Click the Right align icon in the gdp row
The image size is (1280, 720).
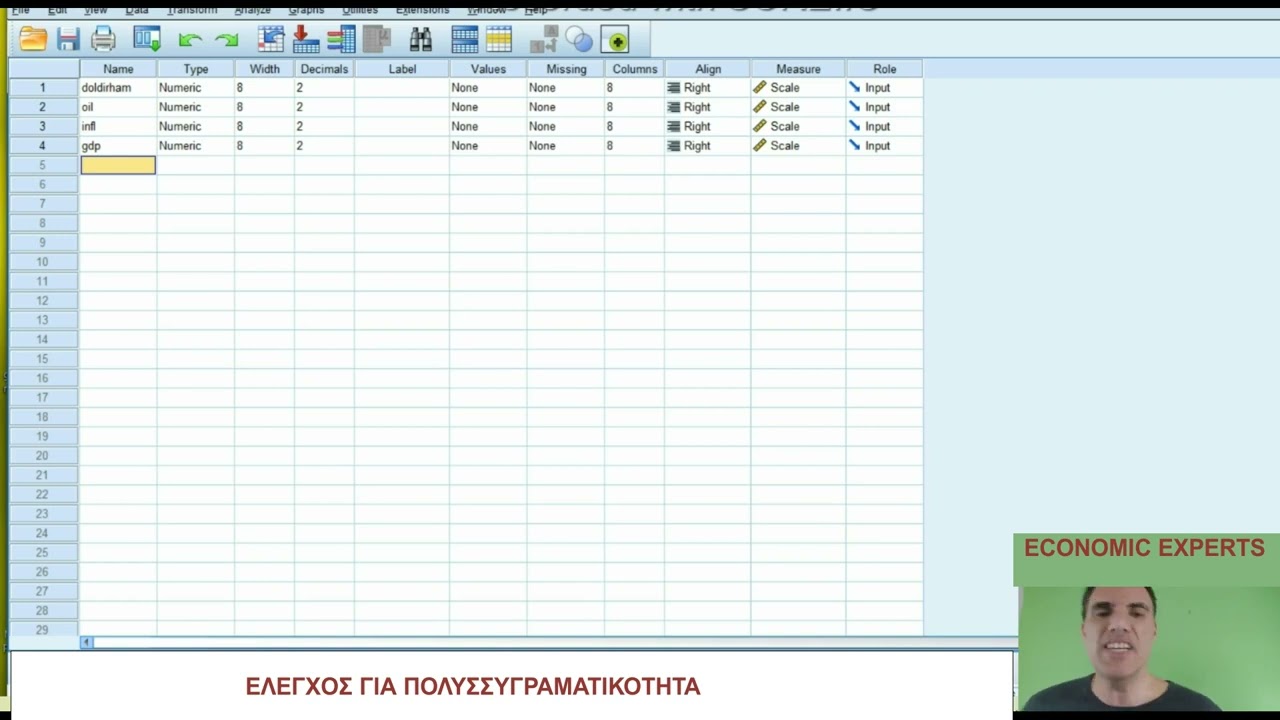point(673,145)
